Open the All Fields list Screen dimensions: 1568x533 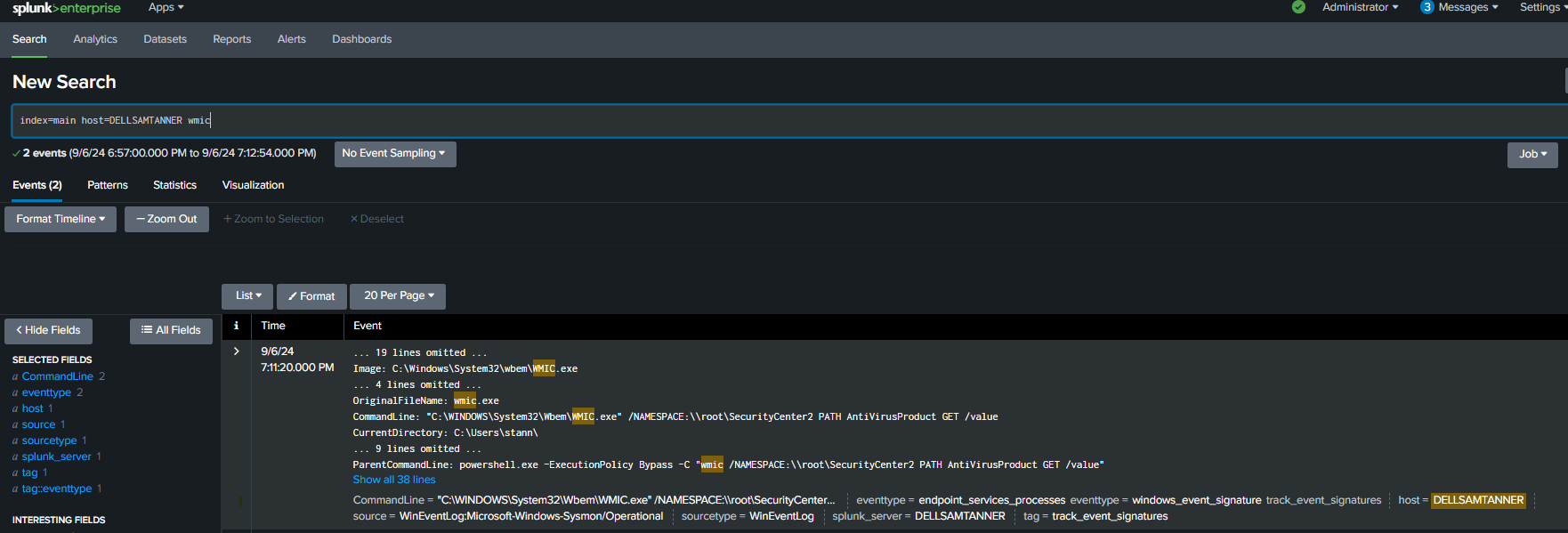click(171, 330)
